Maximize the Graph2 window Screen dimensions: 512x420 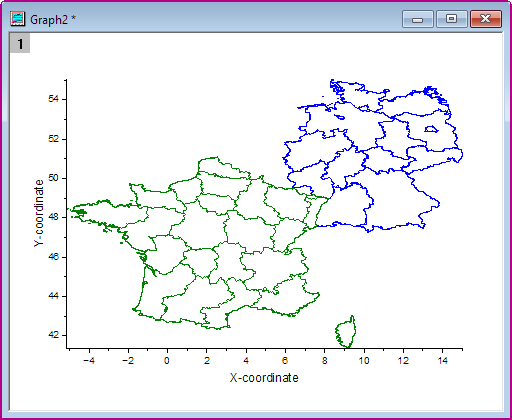coord(452,19)
